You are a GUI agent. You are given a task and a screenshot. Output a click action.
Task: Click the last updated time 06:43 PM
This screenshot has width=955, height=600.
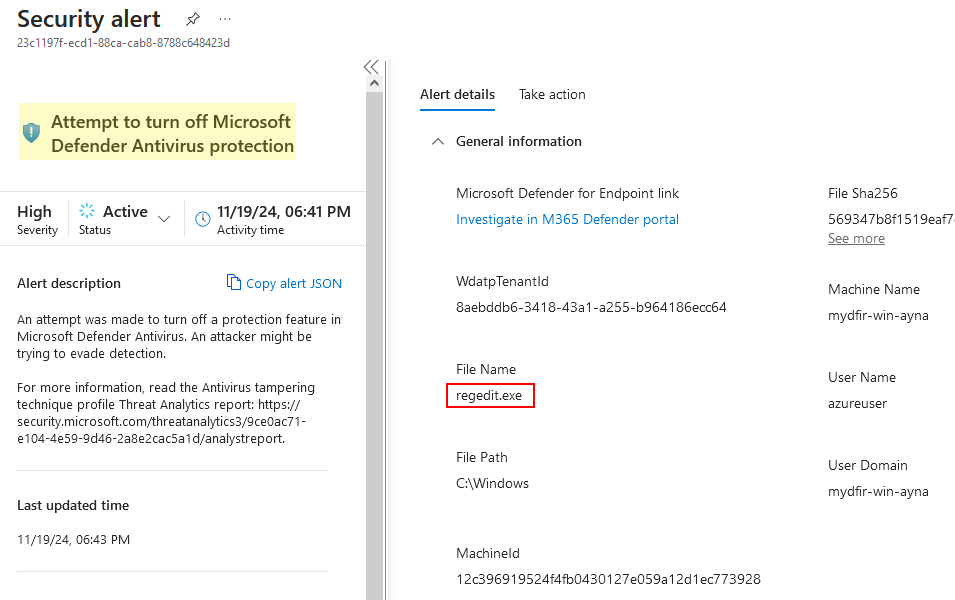[x=73, y=540]
